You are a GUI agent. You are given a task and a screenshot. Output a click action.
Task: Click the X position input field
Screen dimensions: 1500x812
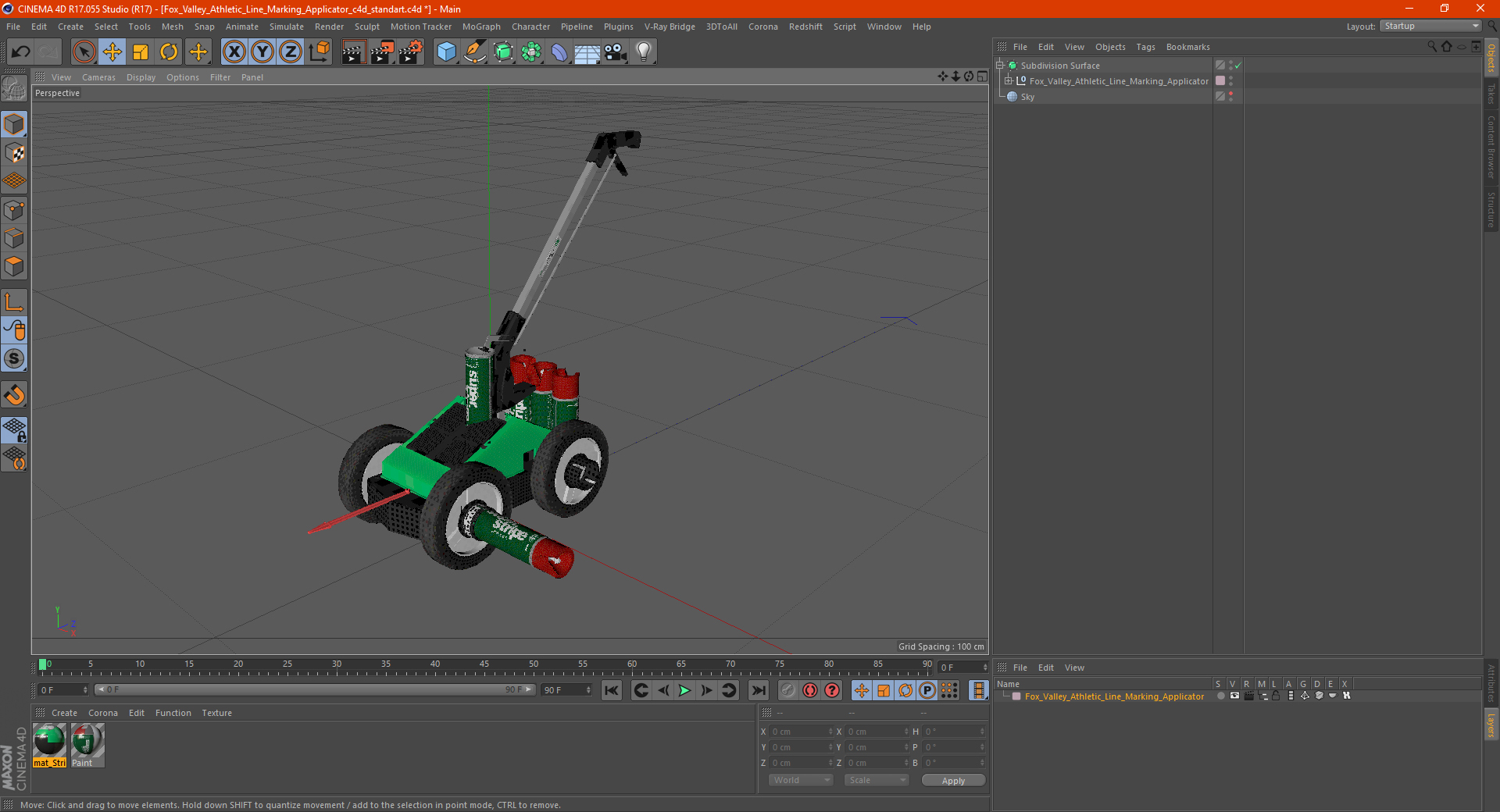[802, 732]
